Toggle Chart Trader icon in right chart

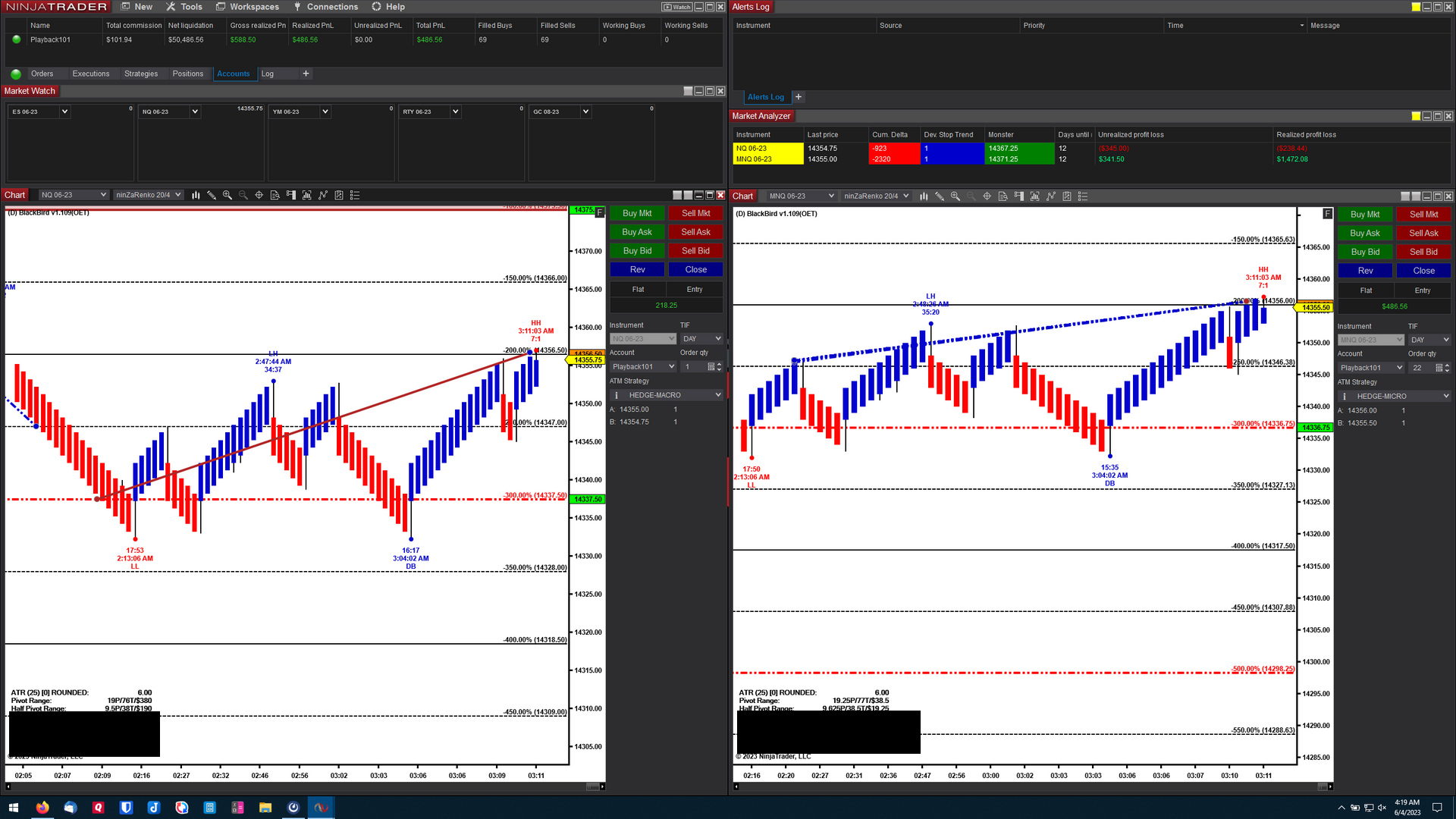pyautogui.click(x=1019, y=196)
